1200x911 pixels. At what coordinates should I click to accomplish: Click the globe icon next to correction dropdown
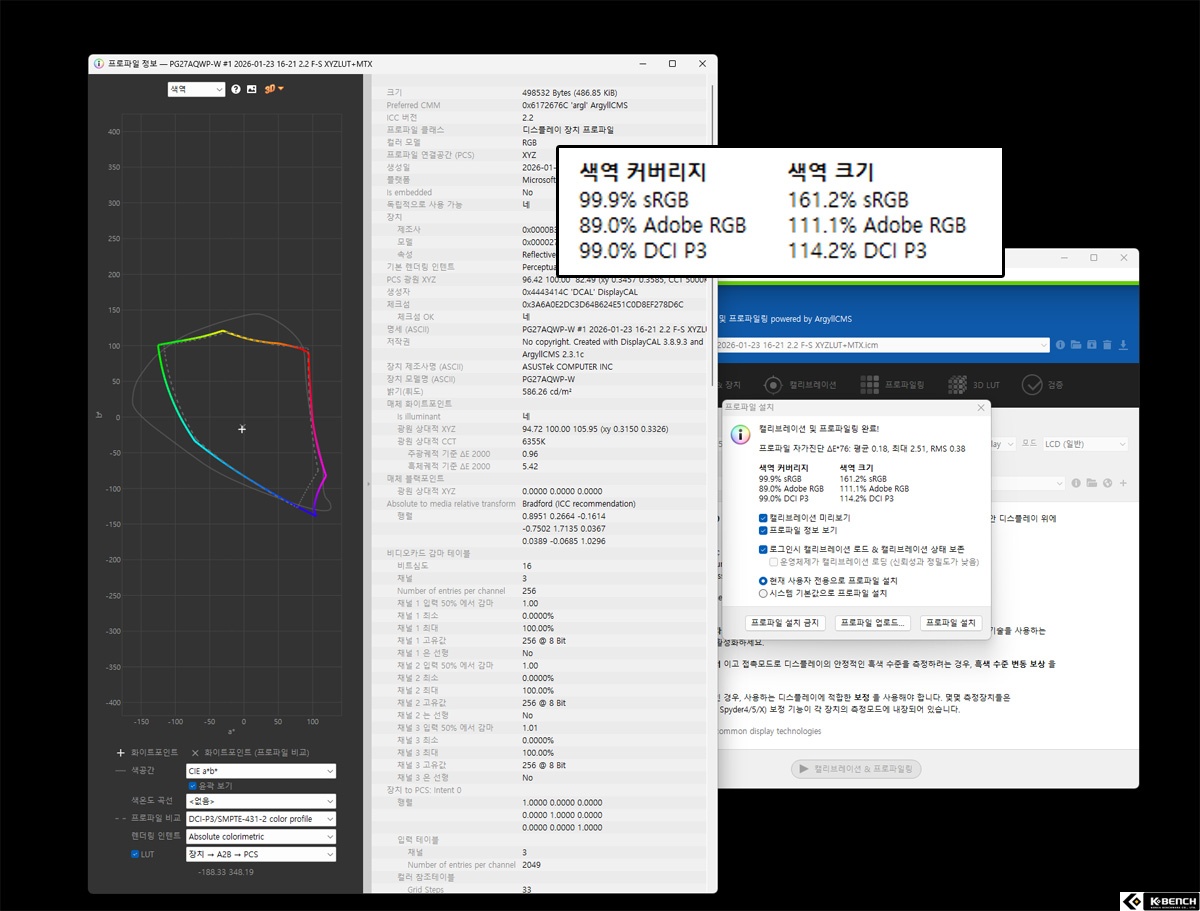[1108, 483]
